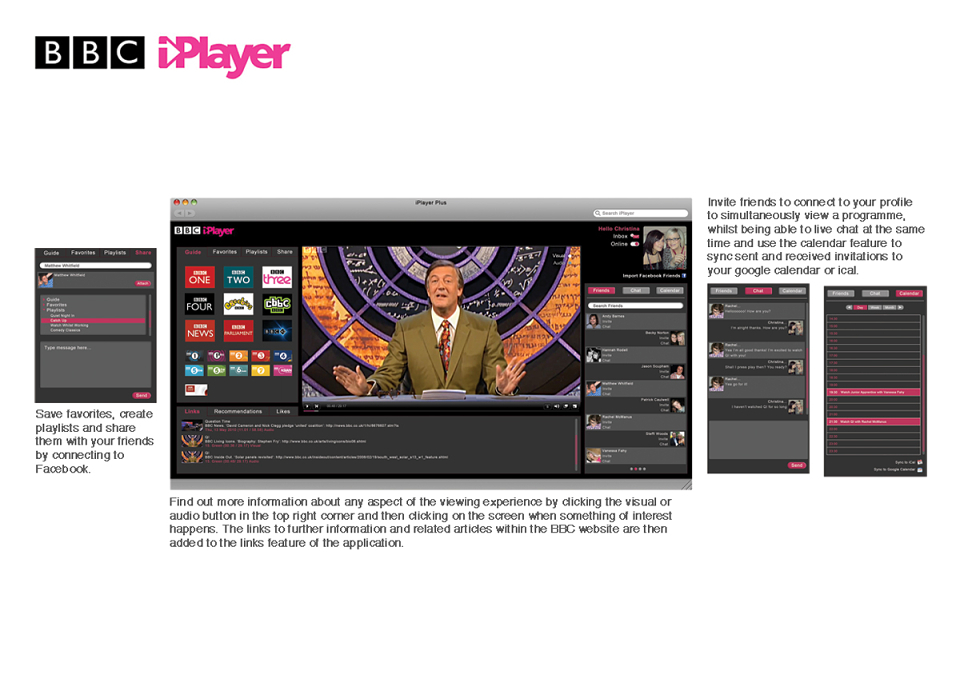The height and width of the screenshot is (679, 960).
Task: Seek using the video progress bar
Action: 440,411
